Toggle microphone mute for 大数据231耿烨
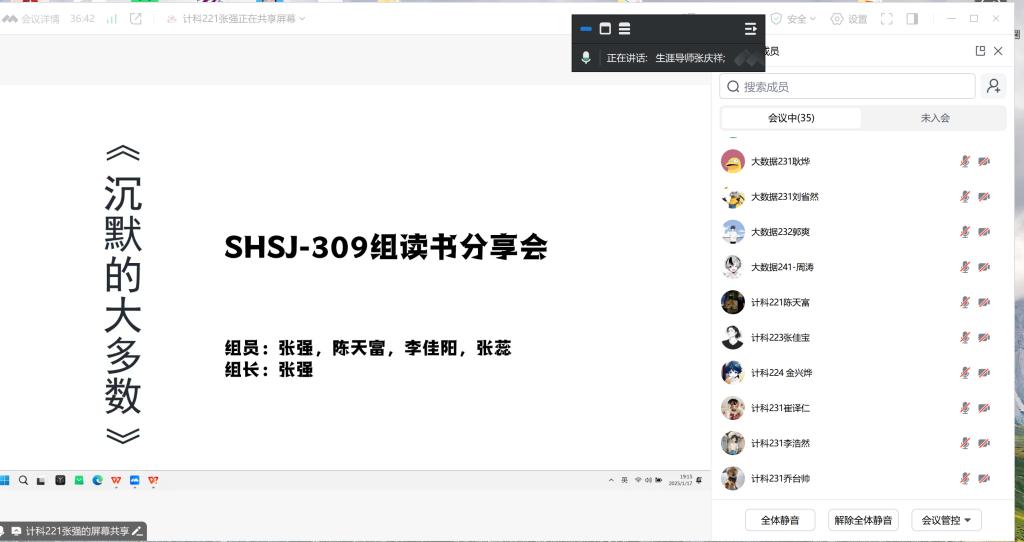The width and height of the screenshot is (1024, 542). pos(965,161)
